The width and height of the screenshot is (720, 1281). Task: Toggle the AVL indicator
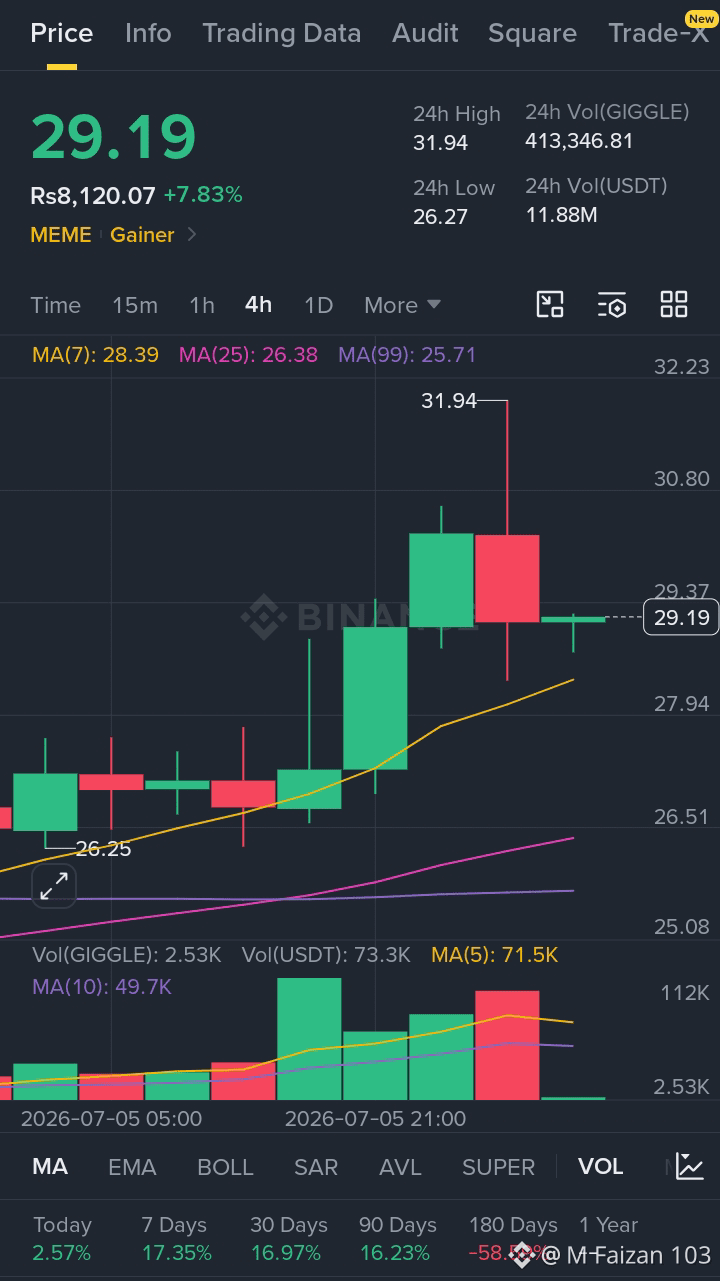coord(400,1167)
